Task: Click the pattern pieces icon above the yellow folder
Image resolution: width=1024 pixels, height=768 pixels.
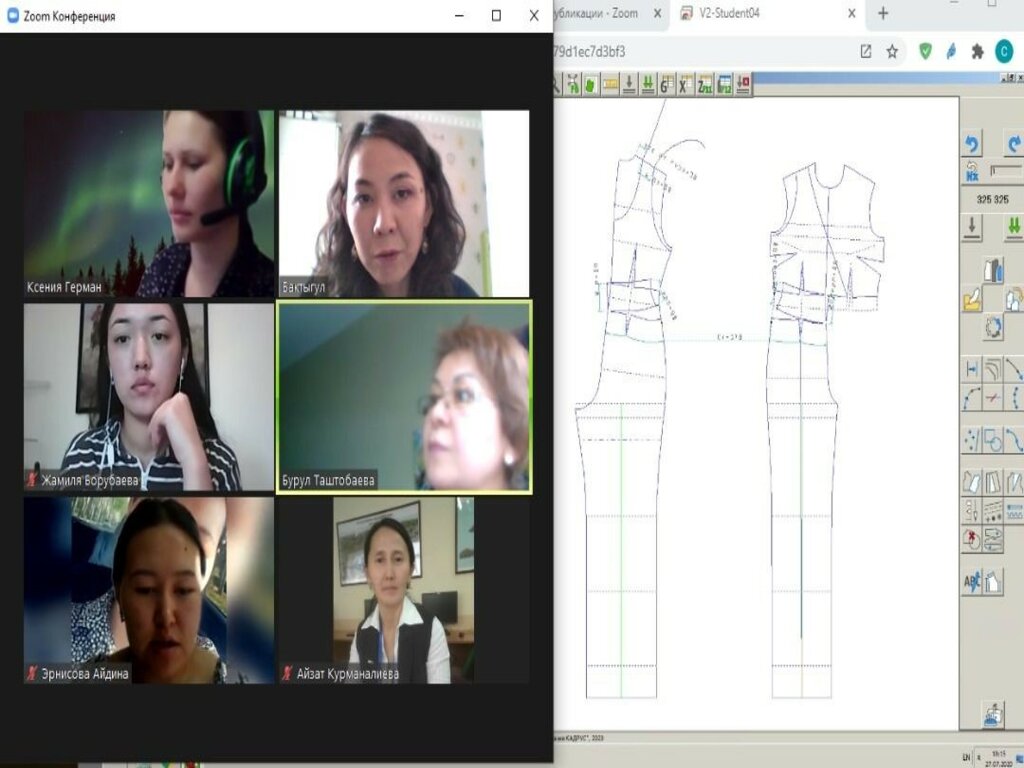Action: (x=993, y=270)
